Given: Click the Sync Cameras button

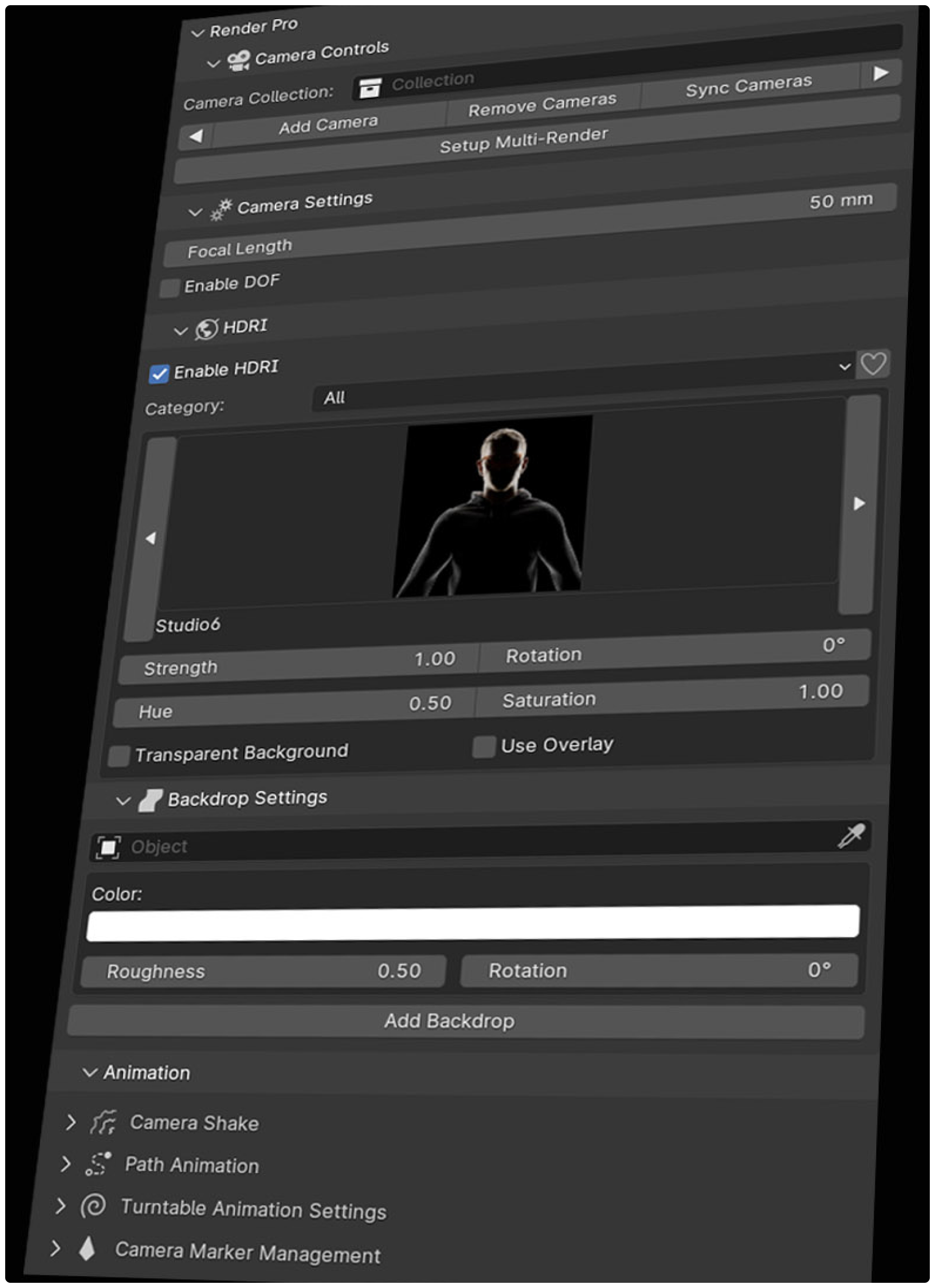Looking at the screenshot, I should tap(749, 85).
